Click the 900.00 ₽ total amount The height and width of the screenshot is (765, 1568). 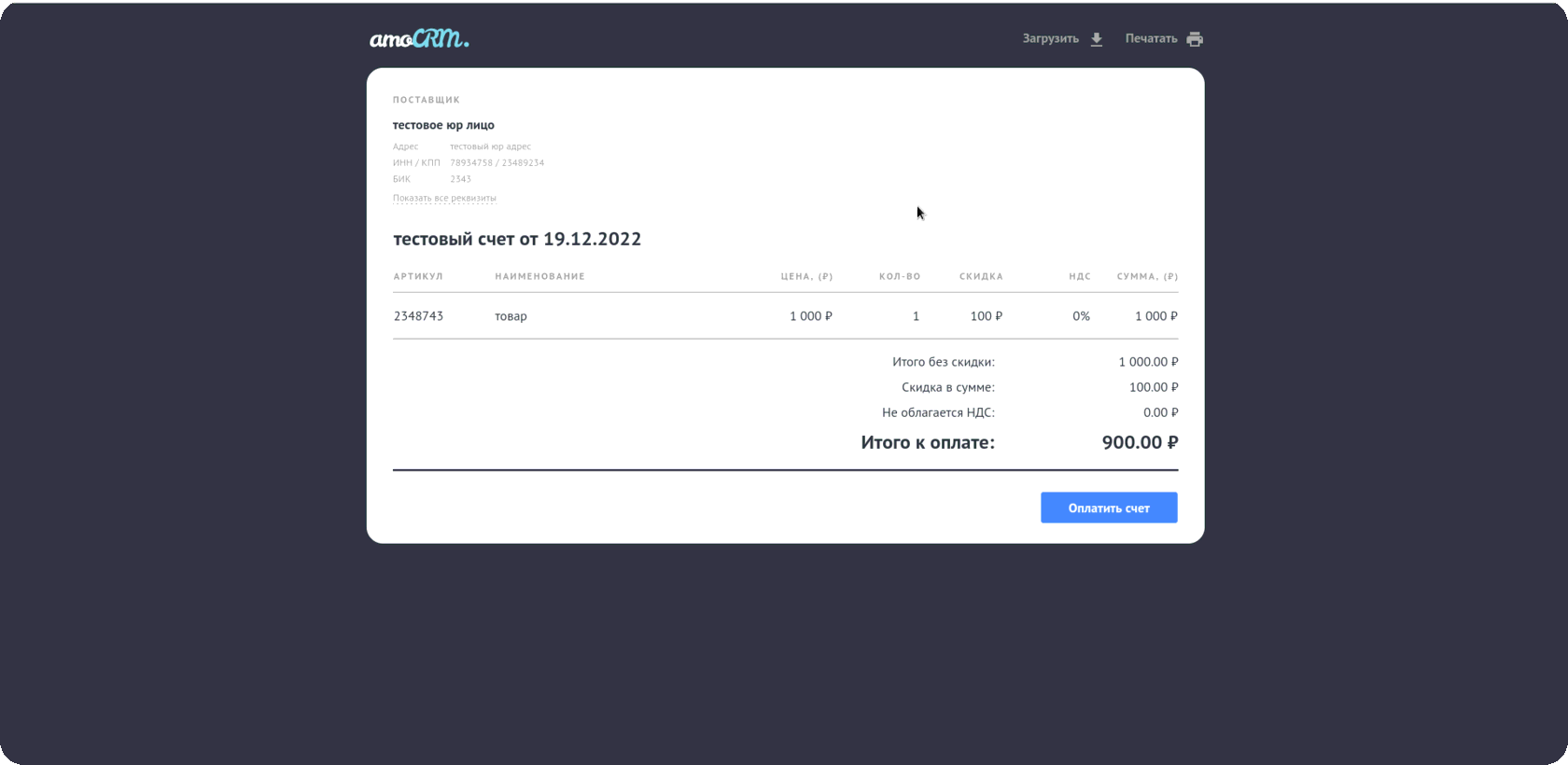point(1140,443)
